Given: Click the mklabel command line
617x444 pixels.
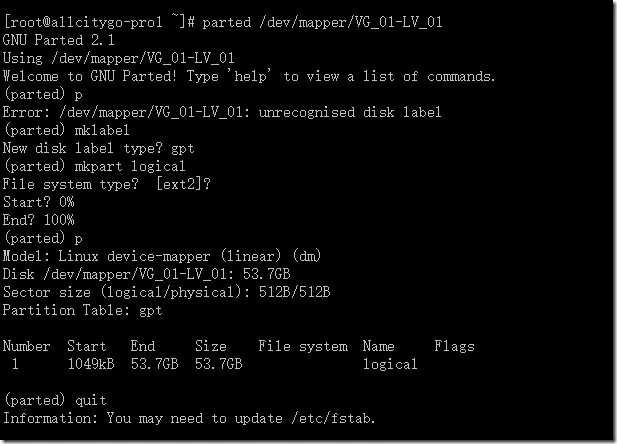Looking at the screenshot, I should pos(66,130).
